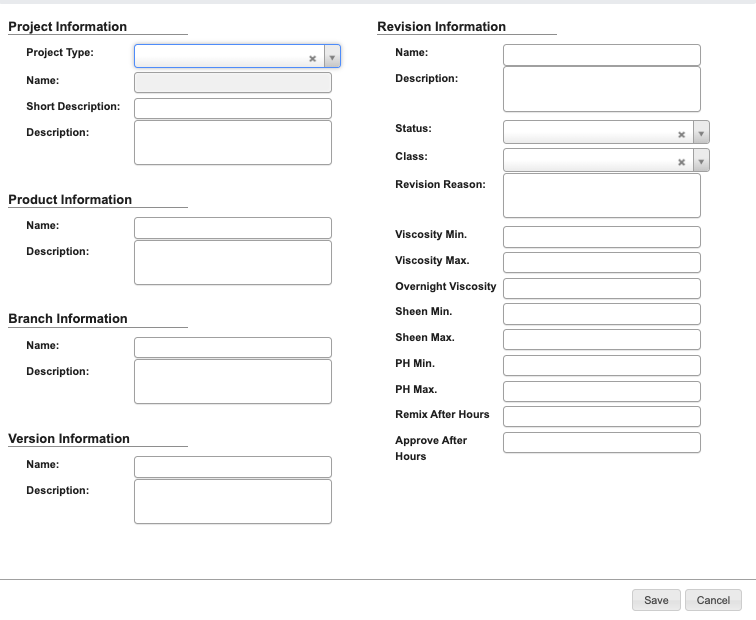Focus the Viscosity Min. field
756x620 pixels.
(602, 237)
